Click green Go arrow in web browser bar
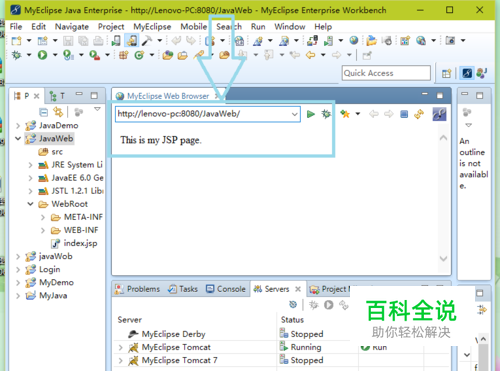The height and width of the screenshot is (371, 500). coord(311,114)
